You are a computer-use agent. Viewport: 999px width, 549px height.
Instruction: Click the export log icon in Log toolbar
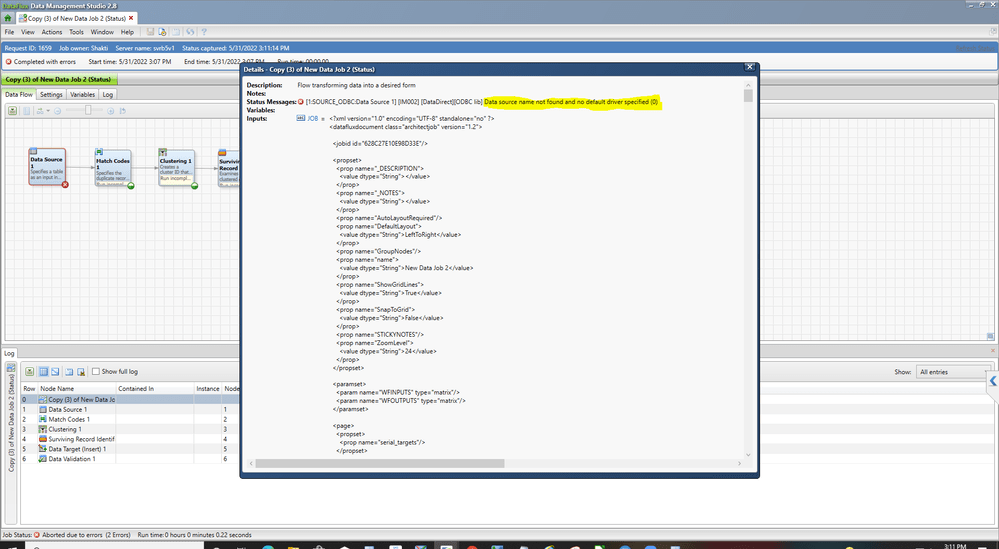click(x=69, y=371)
